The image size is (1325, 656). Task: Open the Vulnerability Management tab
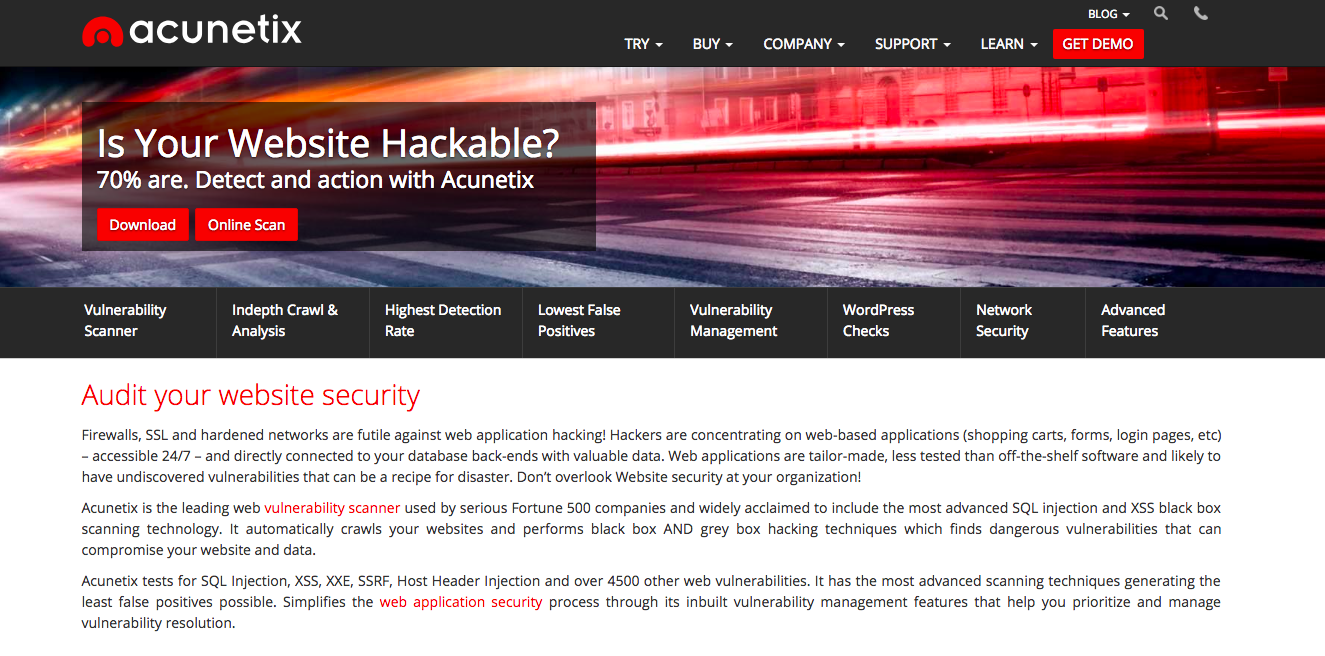(x=734, y=321)
